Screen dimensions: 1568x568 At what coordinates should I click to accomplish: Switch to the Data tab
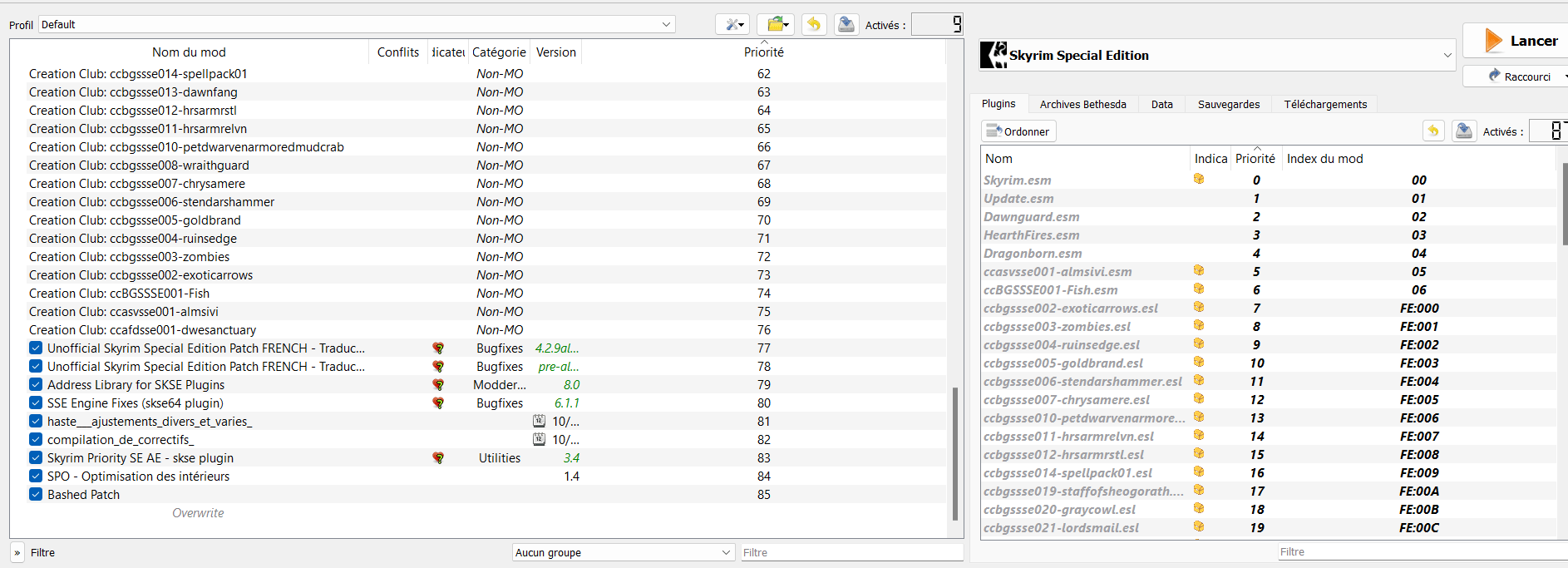click(1162, 105)
